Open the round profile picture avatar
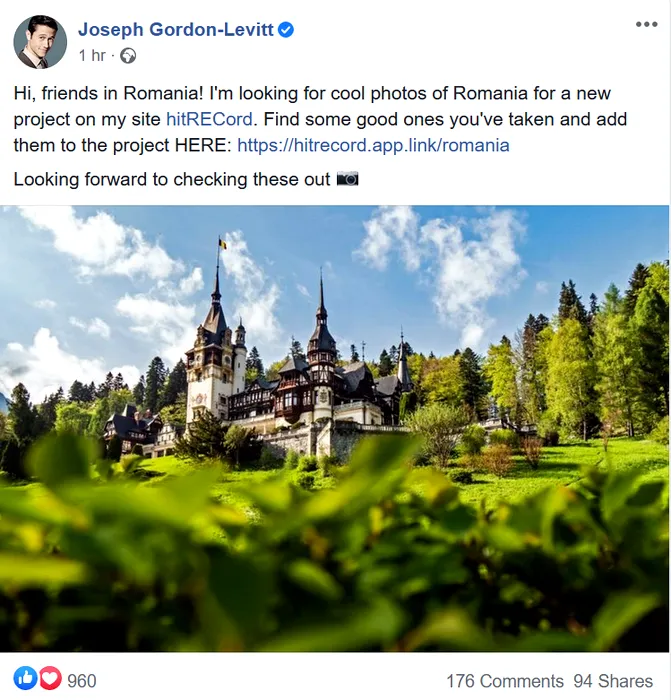 pyautogui.click(x=40, y=42)
